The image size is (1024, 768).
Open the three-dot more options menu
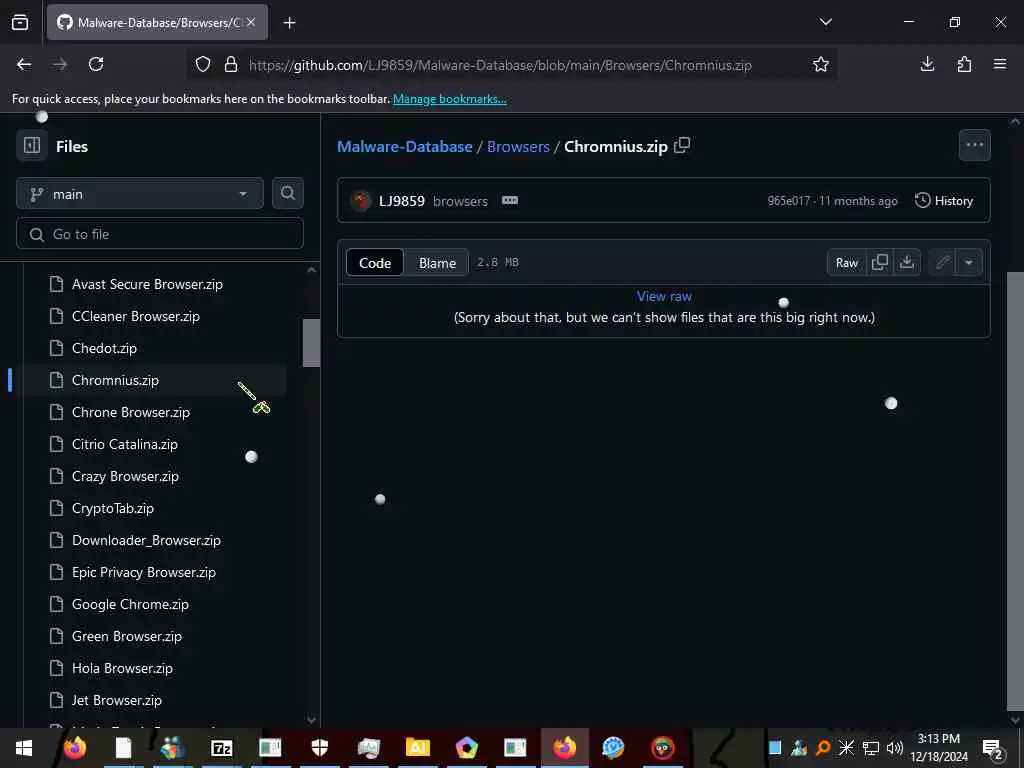tap(974, 145)
